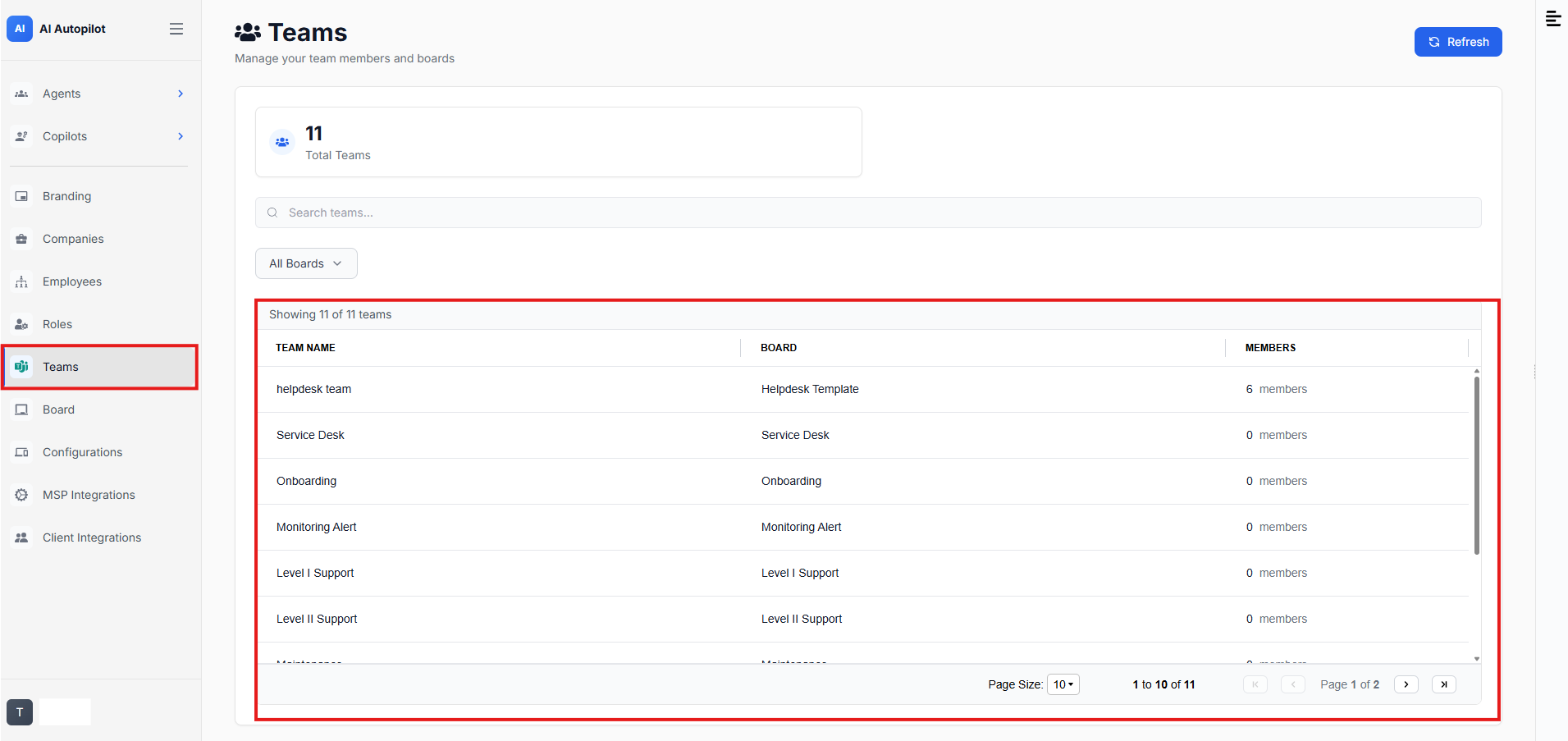Image resolution: width=1568 pixels, height=741 pixels.
Task: Refresh the teams list
Action: coord(1458,42)
